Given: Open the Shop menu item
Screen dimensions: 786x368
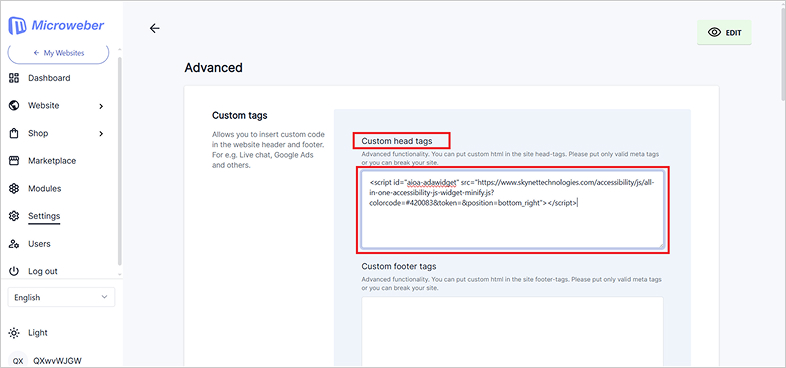Looking at the screenshot, I should pos(38,133).
